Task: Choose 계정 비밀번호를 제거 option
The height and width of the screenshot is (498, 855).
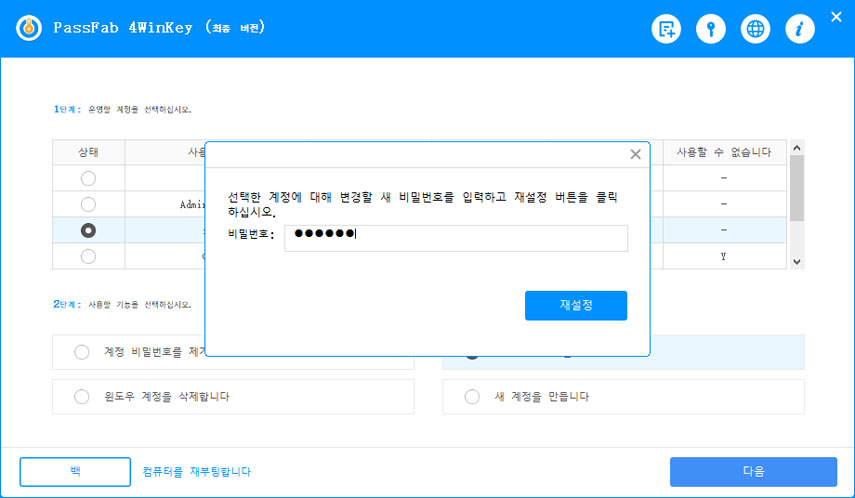Action: tap(82, 352)
